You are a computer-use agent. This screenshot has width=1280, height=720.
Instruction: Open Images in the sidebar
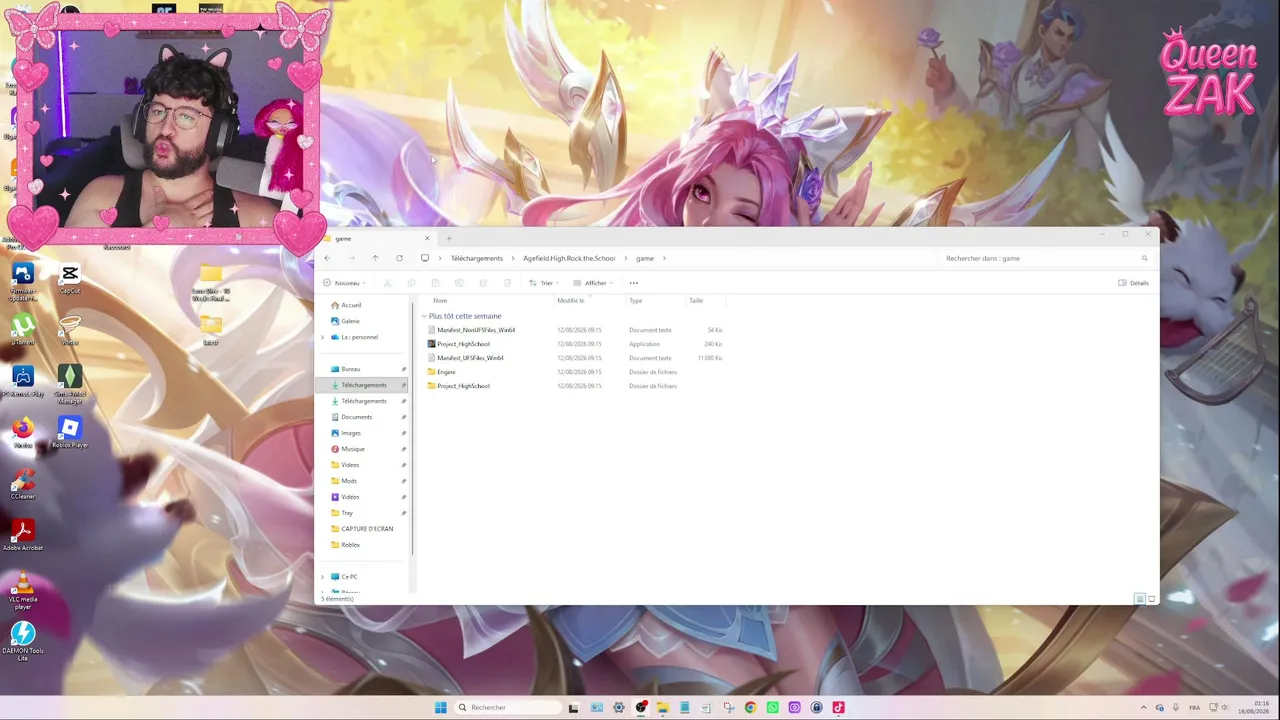point(350,433)
